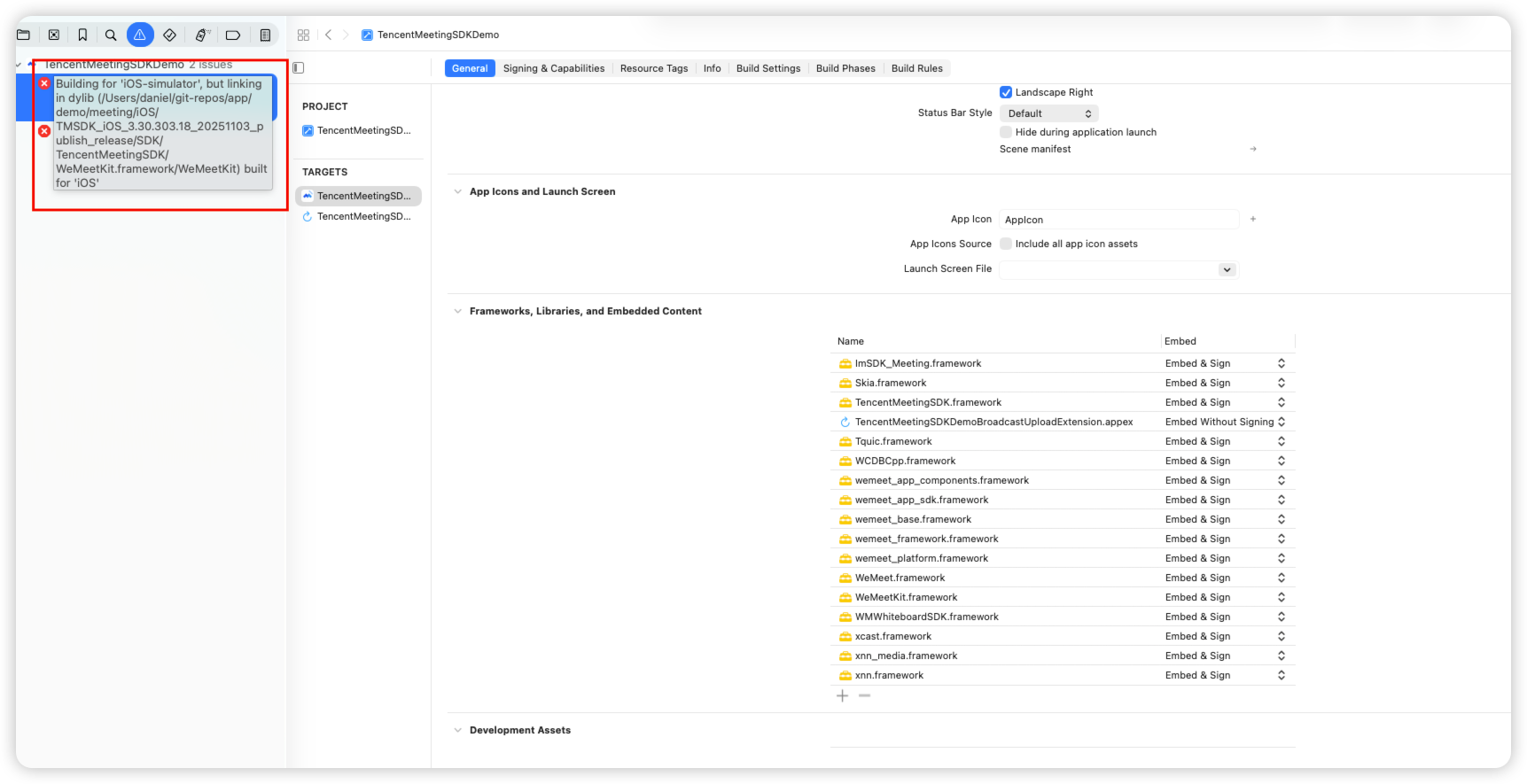Select the wemeet_app_sdk.framework row
Screen dimensions: 1527x784
click(1063, 500)
